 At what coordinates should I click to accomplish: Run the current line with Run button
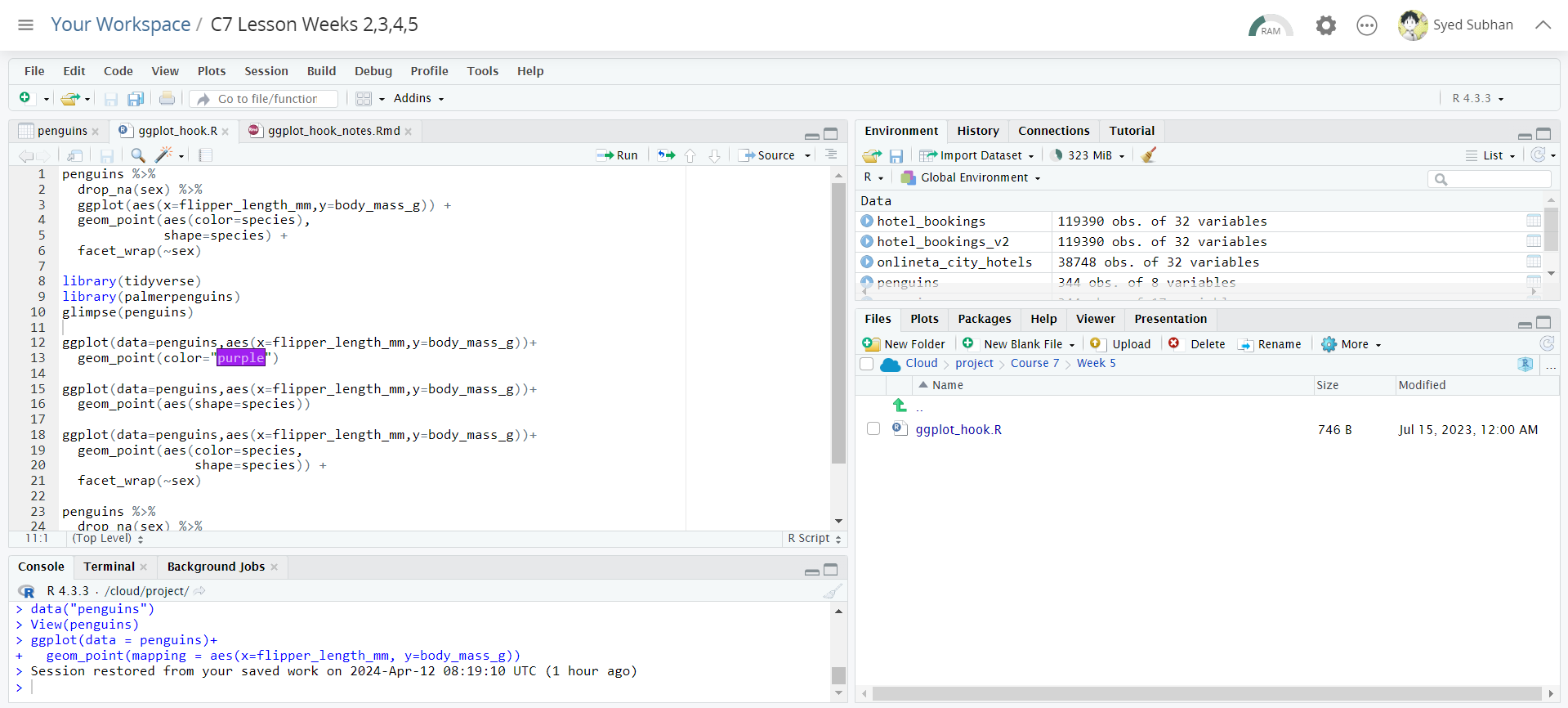[617, 155]
